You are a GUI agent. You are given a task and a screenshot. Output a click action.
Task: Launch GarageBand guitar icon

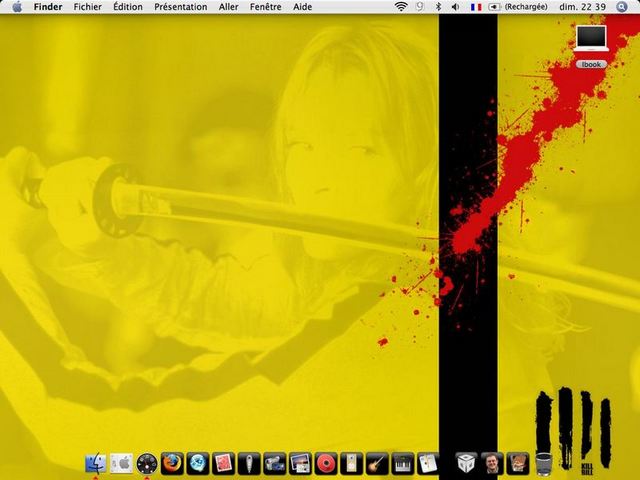[377, 463]
